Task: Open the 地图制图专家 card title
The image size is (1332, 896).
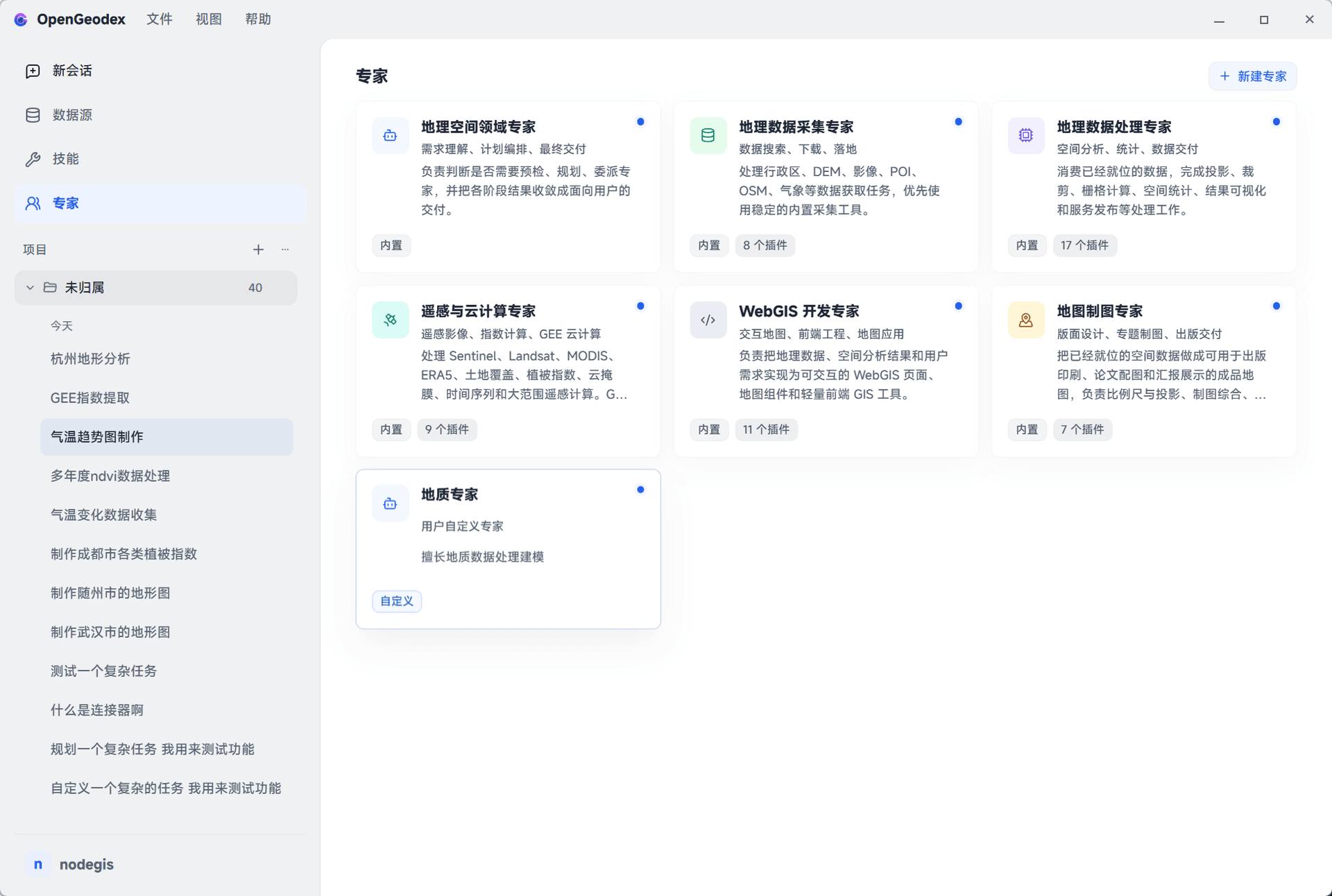Action: (1100, 311)
